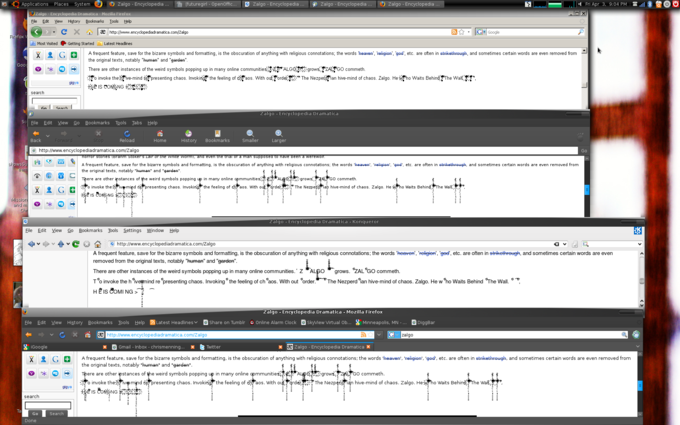680x425 pixels.
Task: Click the sidebar search input in bottom Firefox page
Action: [x=48, y=405]
